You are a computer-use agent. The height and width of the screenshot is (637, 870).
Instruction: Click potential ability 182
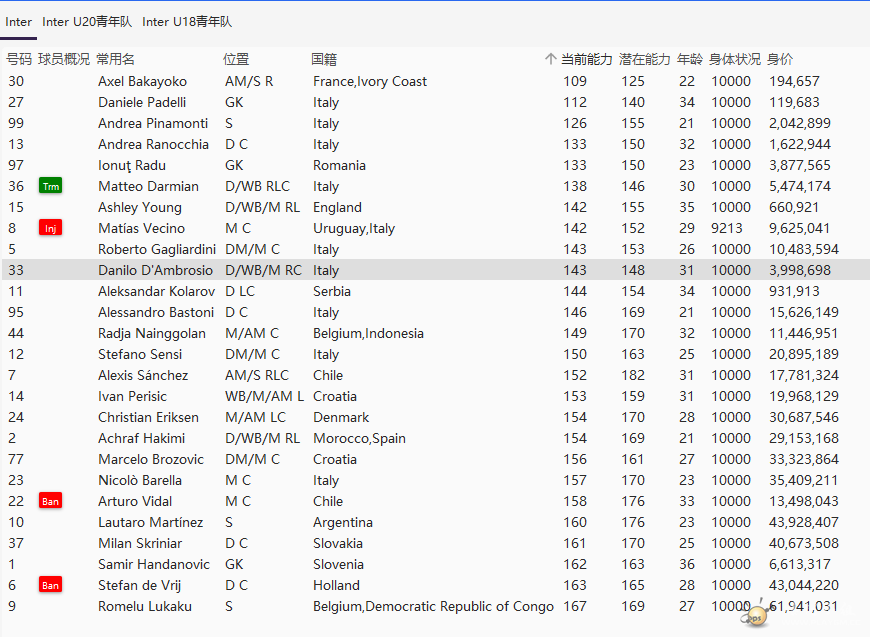633,375
